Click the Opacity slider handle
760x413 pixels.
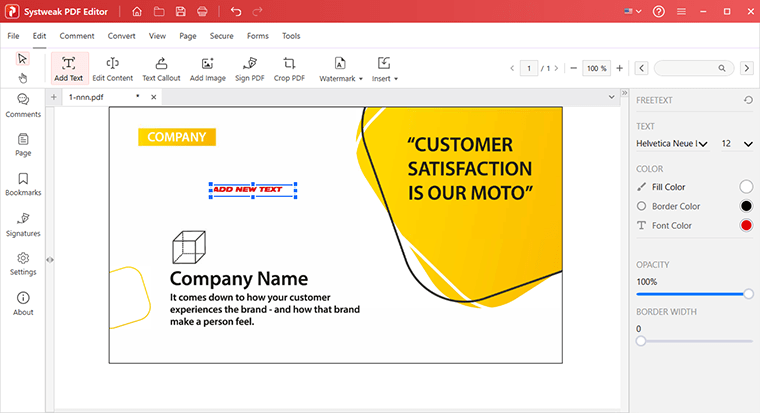tap(748, 294)
